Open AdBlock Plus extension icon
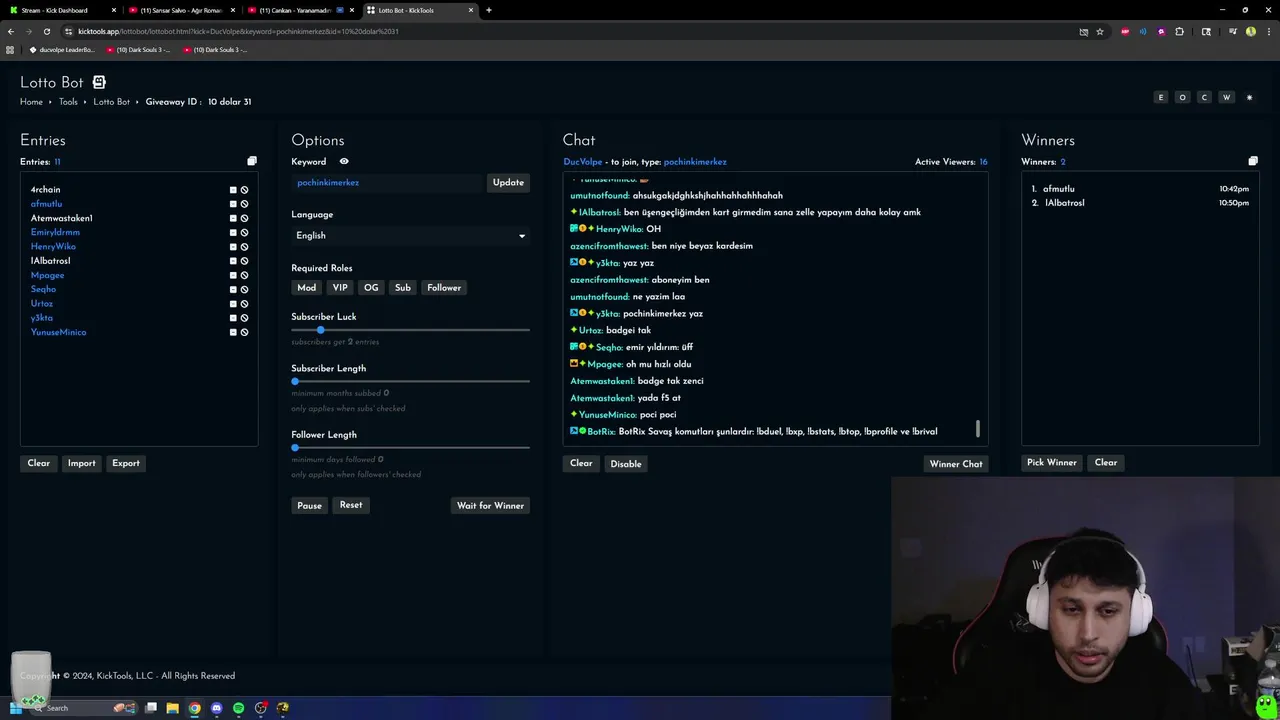 click(x=1125, y=31)
